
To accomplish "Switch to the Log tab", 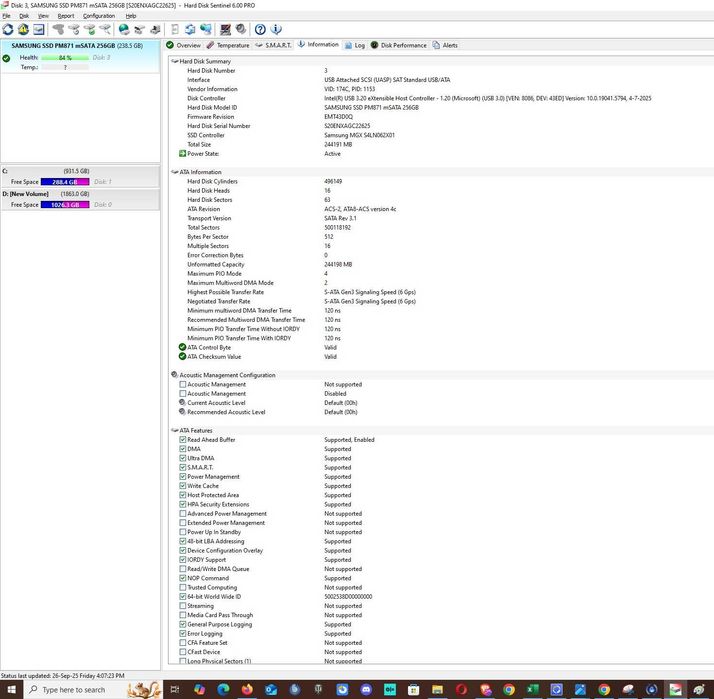I will 355,45.
